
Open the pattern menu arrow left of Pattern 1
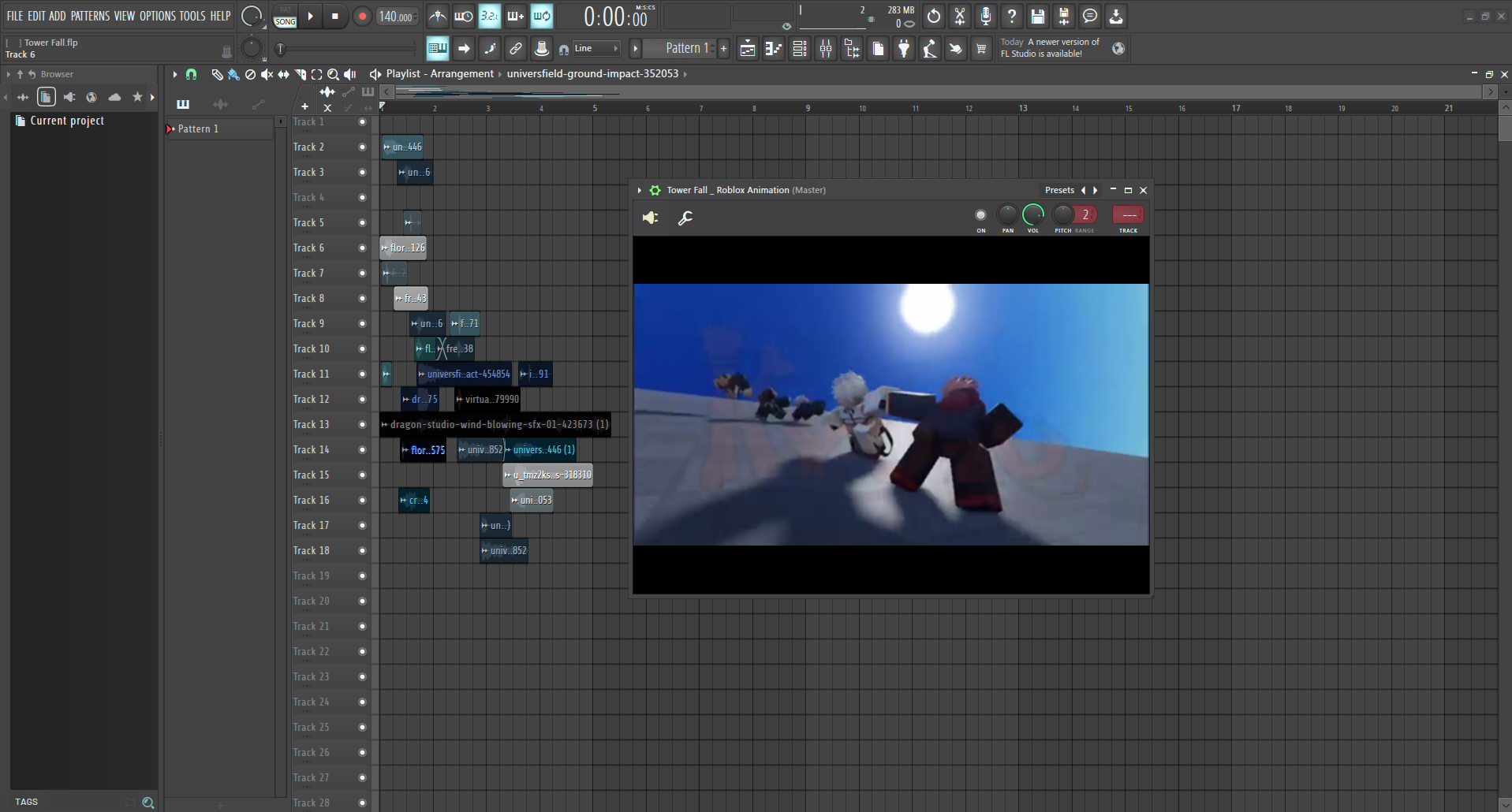pyautogui.click(x=635, y=49)
